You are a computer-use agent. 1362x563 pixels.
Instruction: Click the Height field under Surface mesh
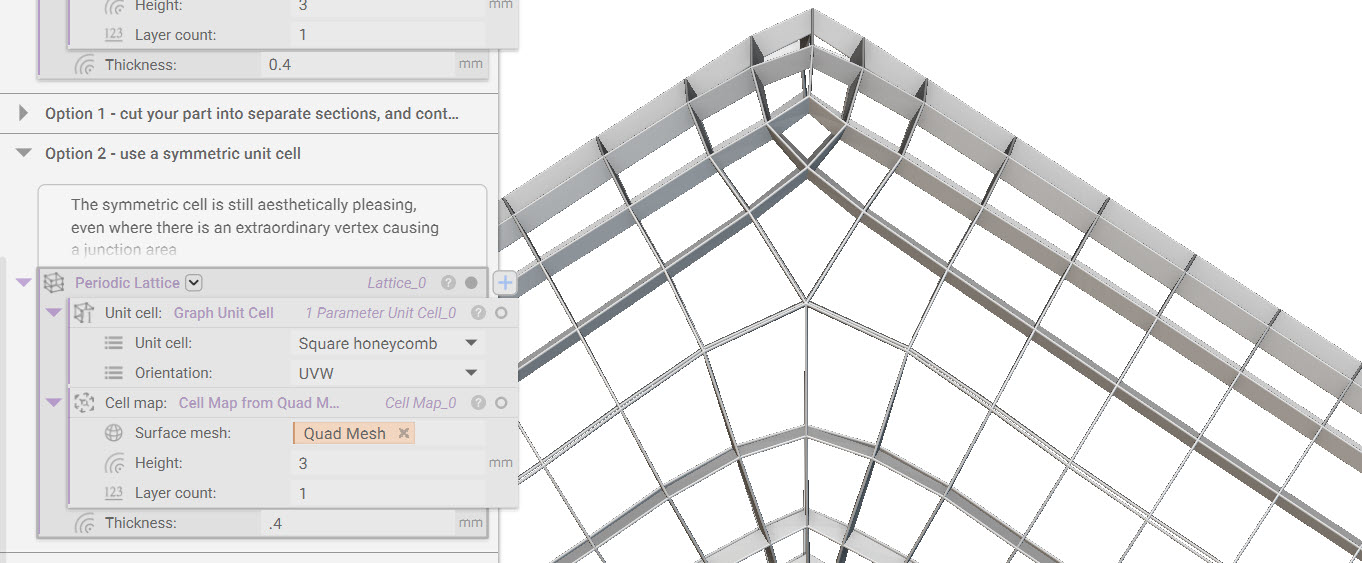(x=388, y=463)
